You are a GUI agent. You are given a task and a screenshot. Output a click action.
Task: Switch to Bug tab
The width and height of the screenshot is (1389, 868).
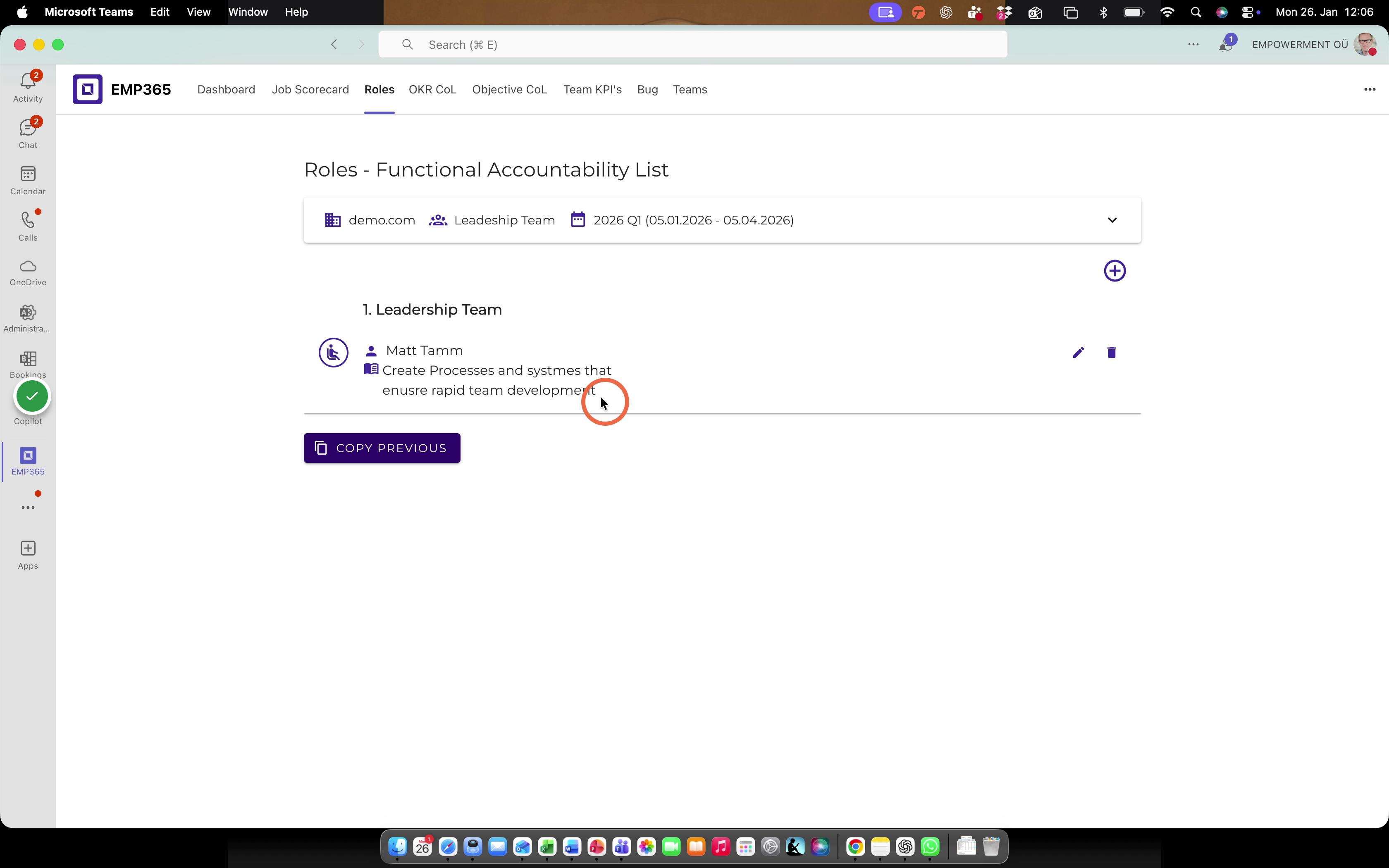pos(647,90)
